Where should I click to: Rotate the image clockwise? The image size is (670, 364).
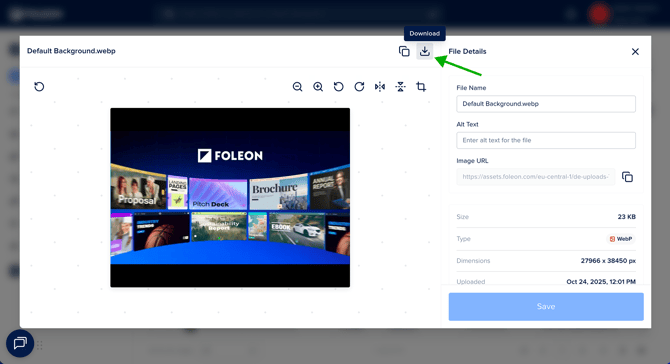[359, 87]
